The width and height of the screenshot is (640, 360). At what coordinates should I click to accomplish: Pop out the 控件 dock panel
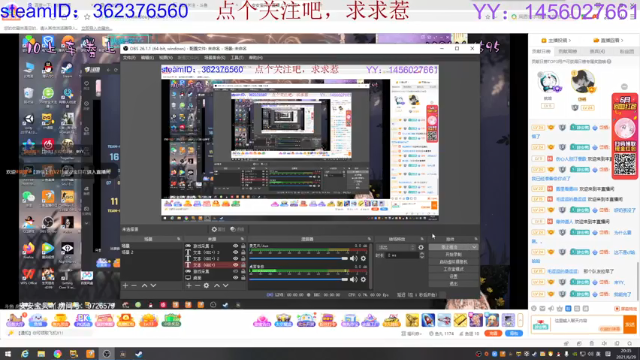pyautogui.click(x=476, y=239)
